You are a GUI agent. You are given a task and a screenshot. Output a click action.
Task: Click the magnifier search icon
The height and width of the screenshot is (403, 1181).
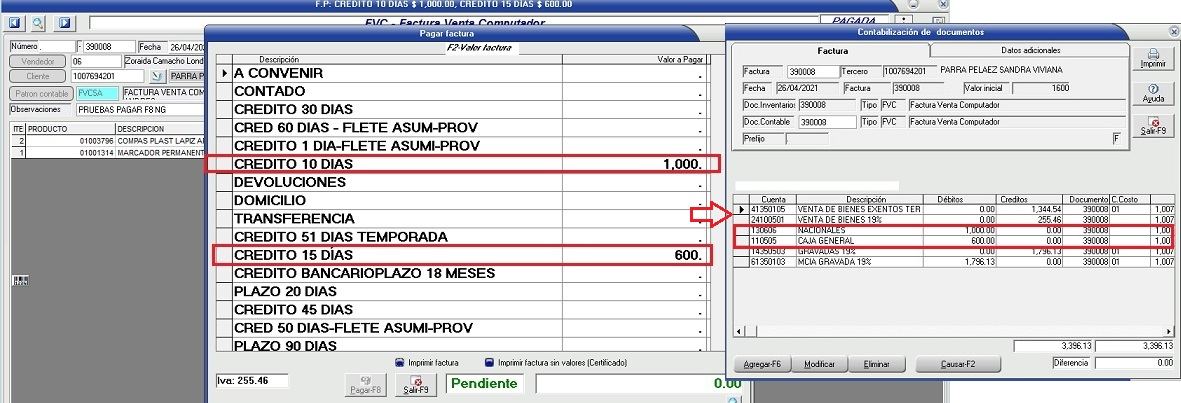coord(38,21)
